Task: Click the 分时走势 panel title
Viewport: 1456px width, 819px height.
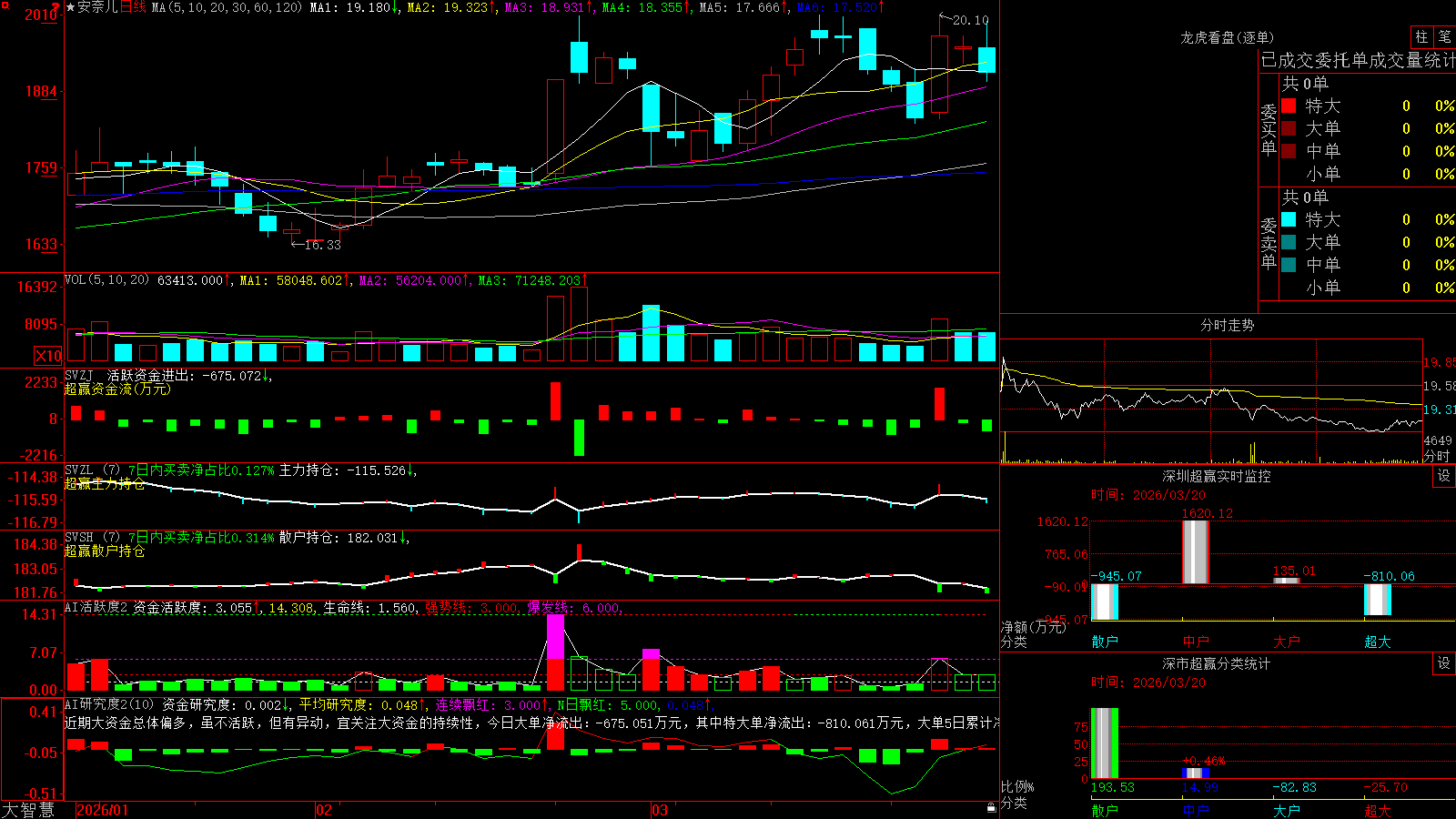Action: pyautogui.click(x=1228, y=325)
